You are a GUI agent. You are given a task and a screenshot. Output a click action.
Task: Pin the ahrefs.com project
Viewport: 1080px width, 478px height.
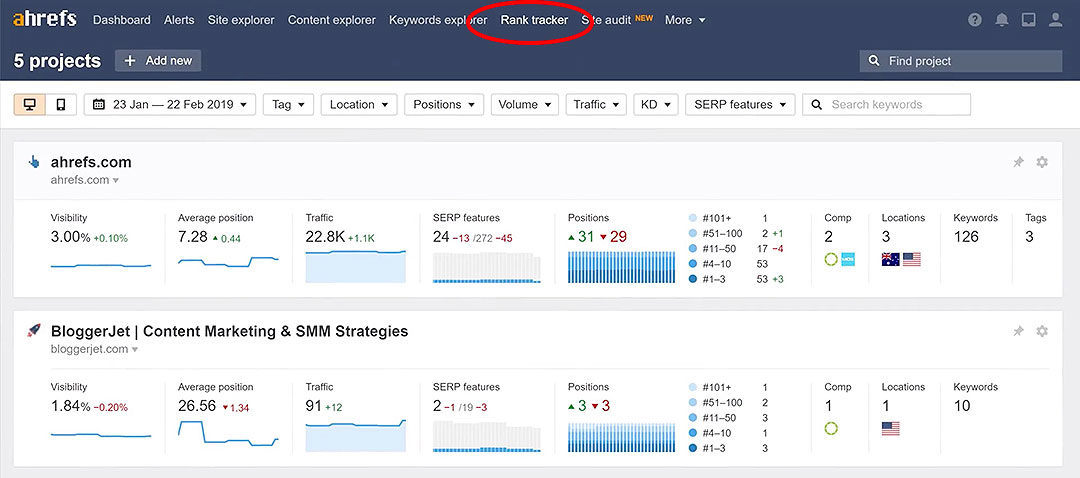point(1018,162)
